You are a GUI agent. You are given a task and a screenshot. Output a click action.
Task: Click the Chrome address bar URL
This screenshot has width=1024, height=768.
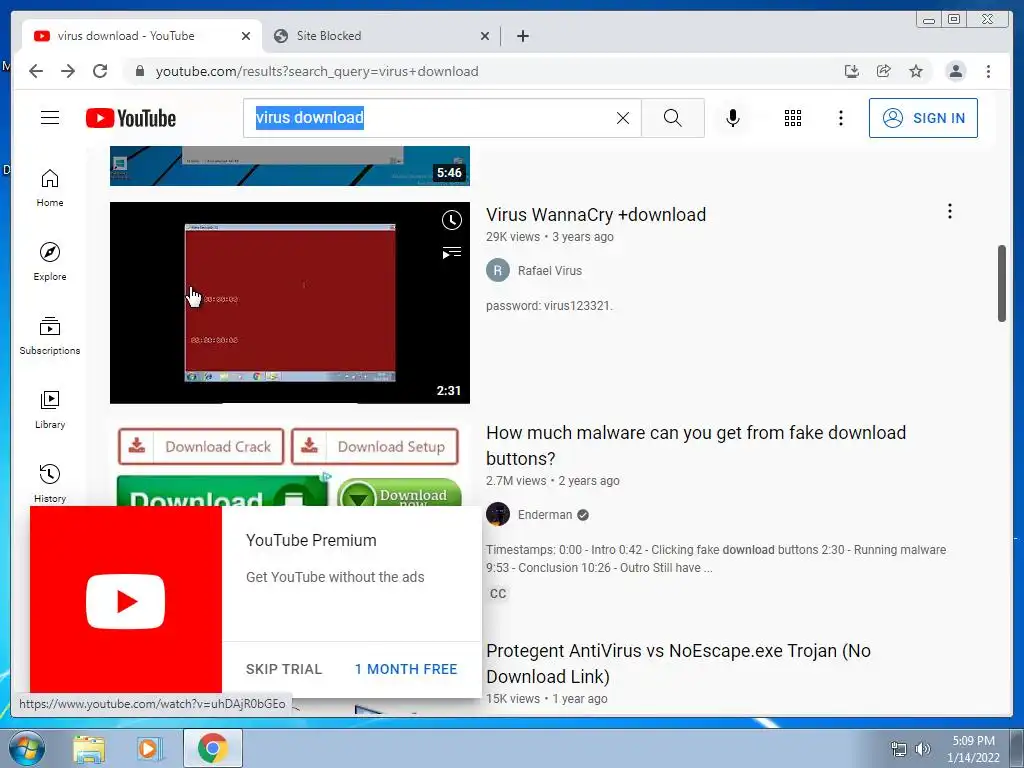(317, 71)
